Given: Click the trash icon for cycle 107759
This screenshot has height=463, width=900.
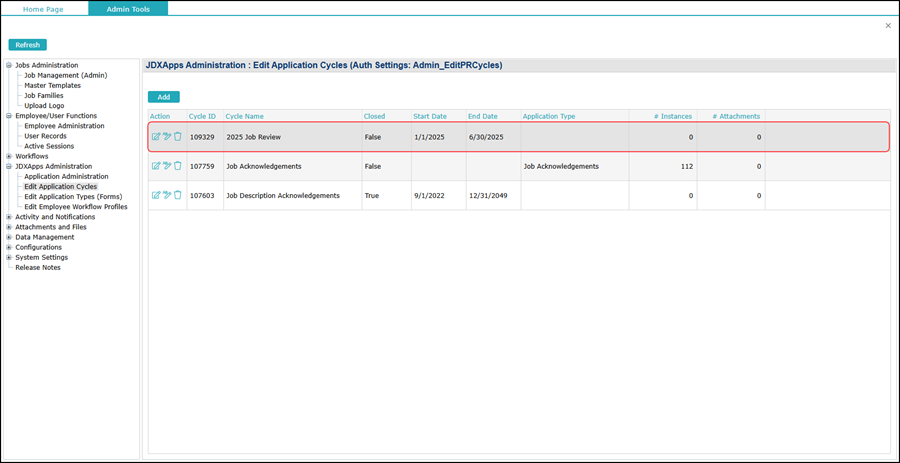Looking at the screenshot, I should [x=178, y=166].
